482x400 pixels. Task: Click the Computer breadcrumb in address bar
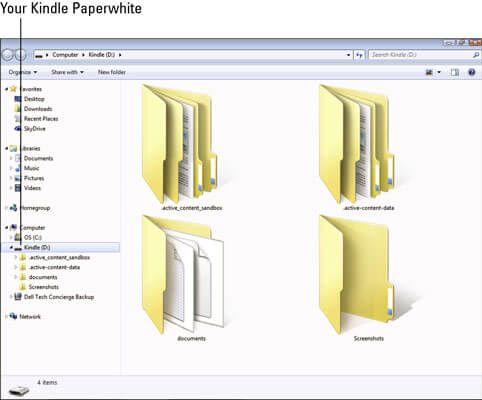pos(65,55)
